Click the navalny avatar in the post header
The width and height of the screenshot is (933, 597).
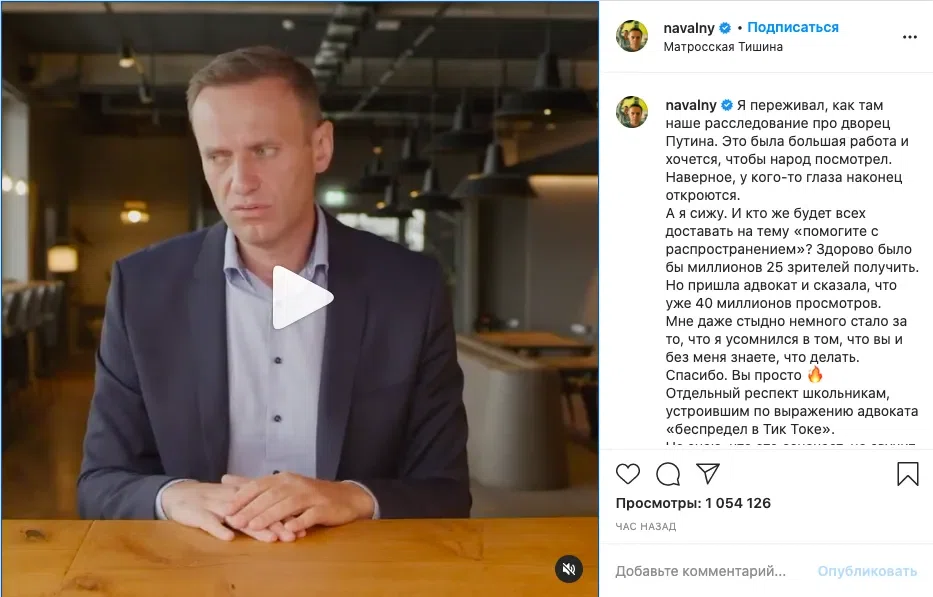[632, 36]
